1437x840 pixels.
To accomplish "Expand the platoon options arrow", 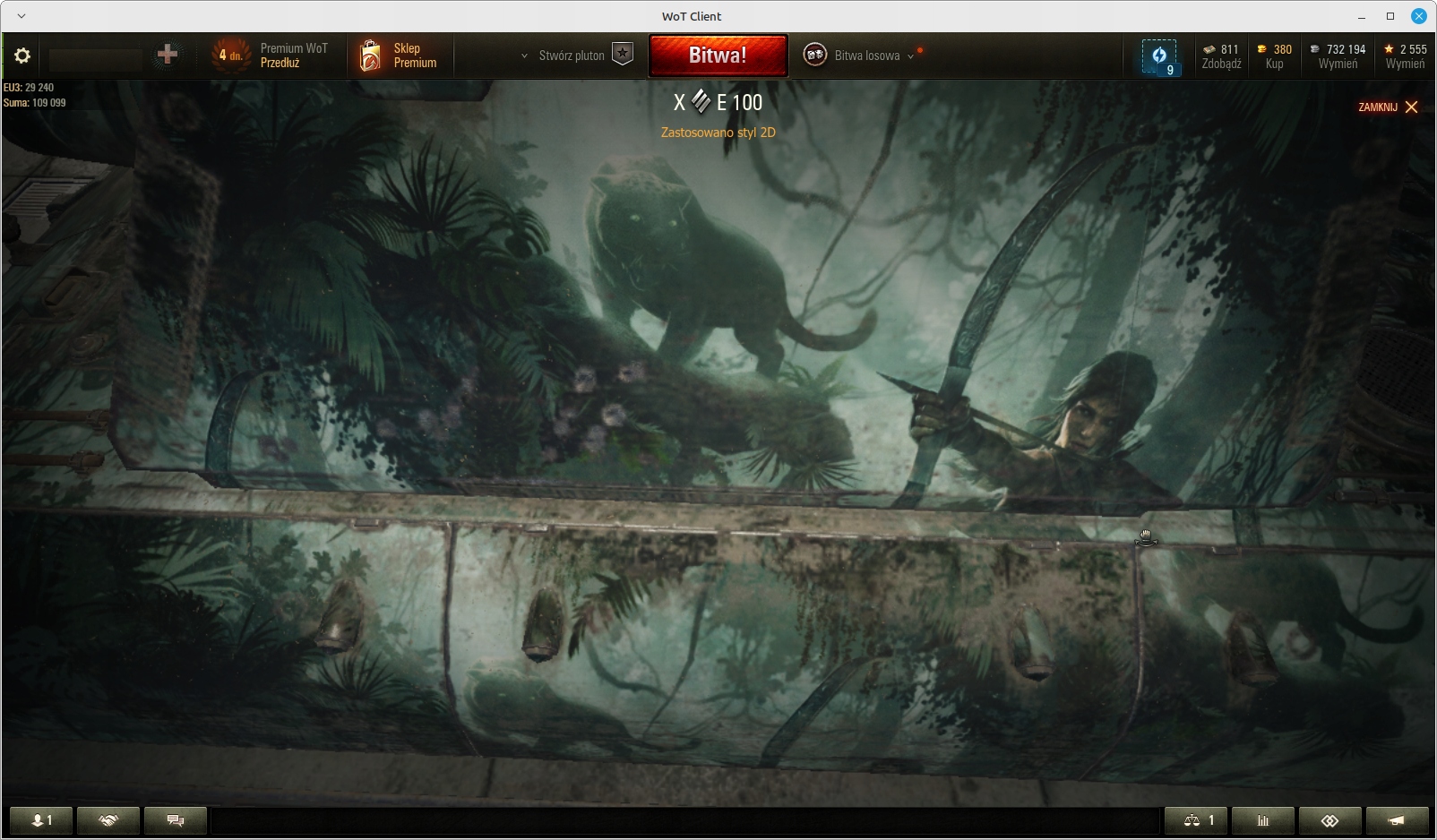I will click(x=524, y=56).
